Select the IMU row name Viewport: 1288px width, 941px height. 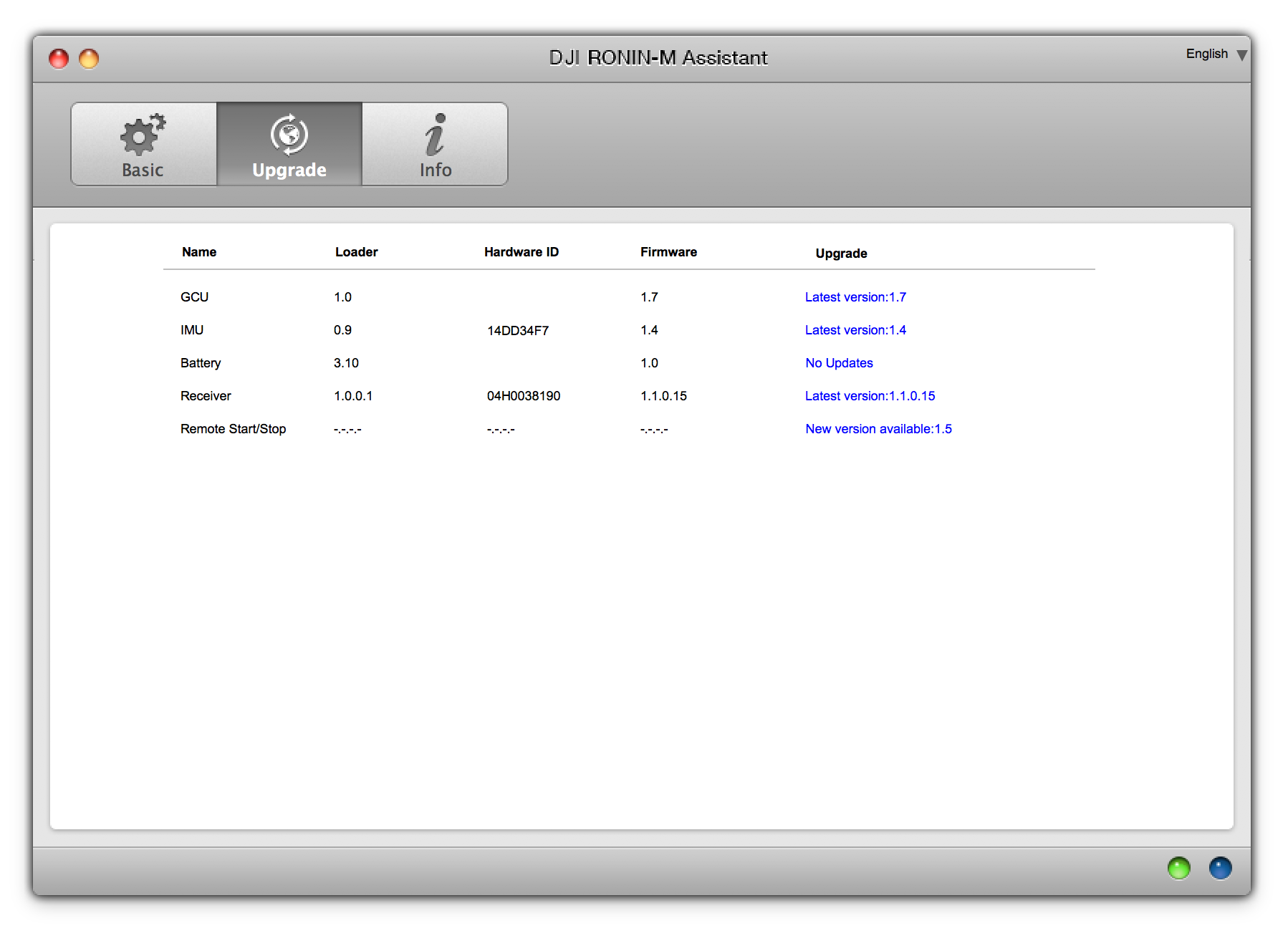[192, 330]
